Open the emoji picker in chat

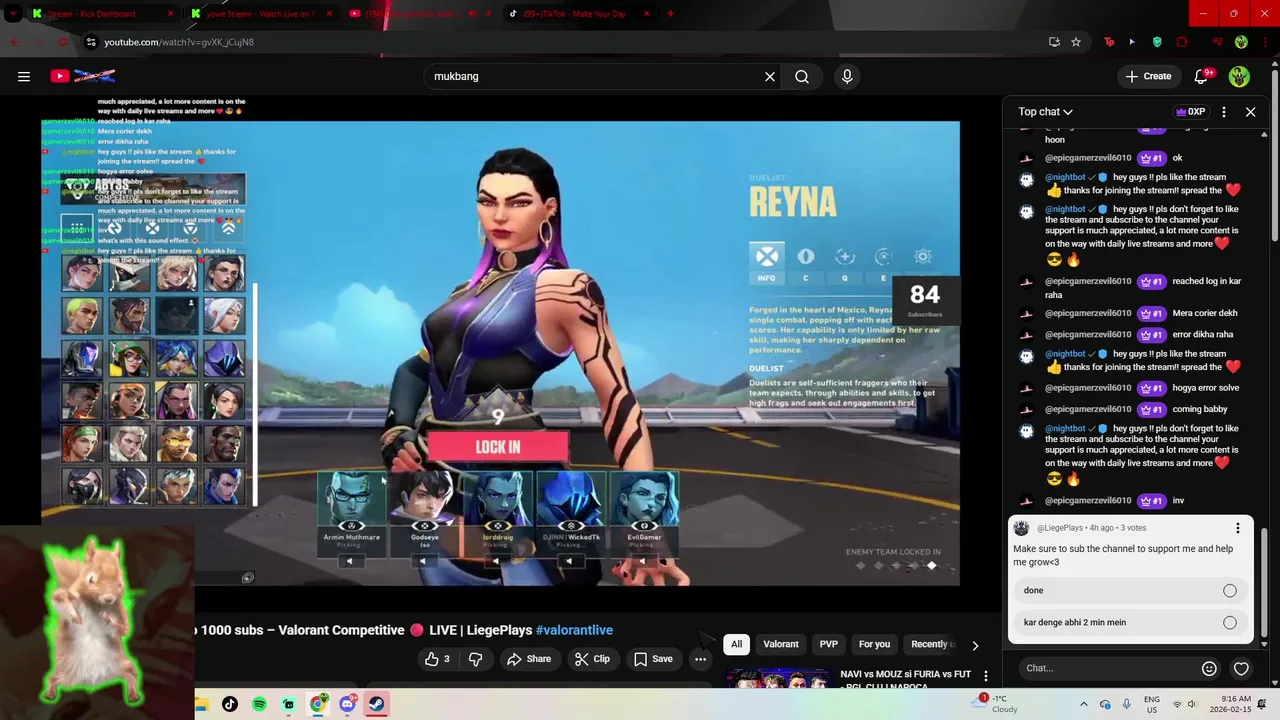point(1209,668)
